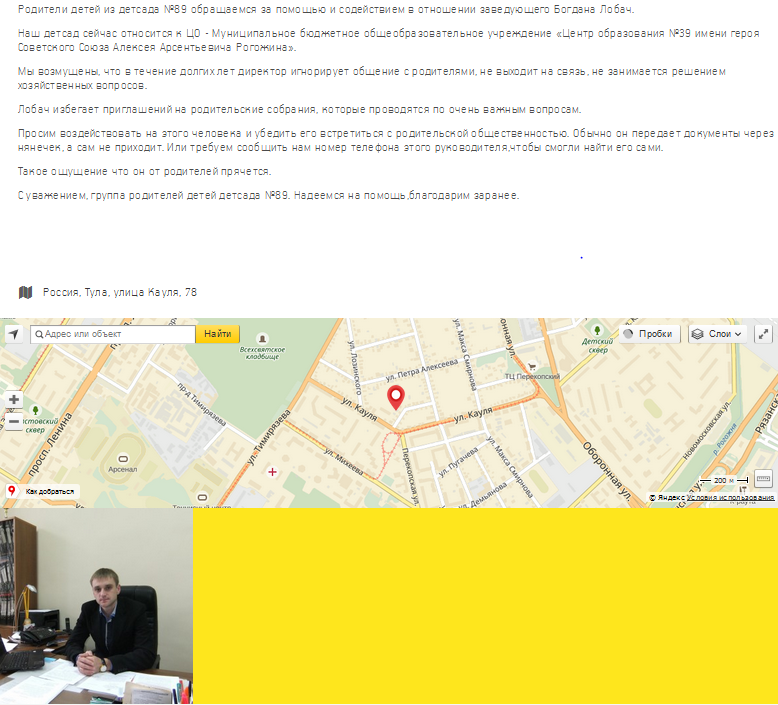Zoom in with the map plus button
The height and width of the screenshot is (705, 778).
pyautogui.click(x=14, y=399)
